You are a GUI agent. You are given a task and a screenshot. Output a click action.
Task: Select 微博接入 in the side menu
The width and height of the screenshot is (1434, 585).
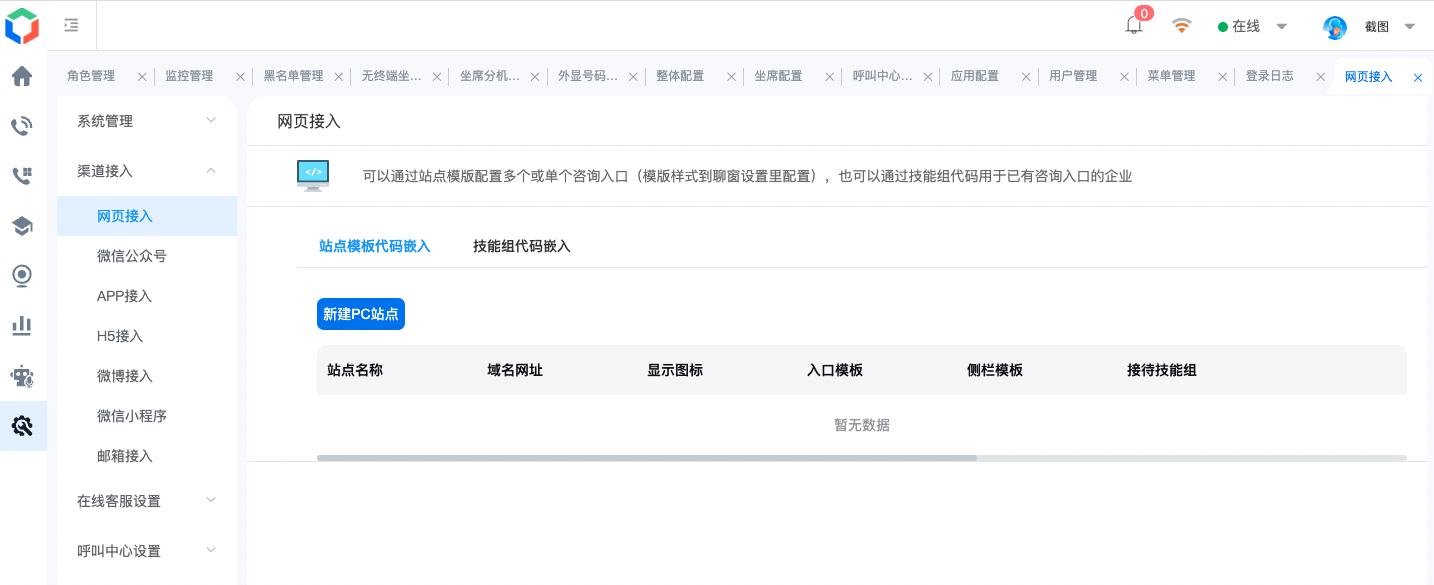pos(147,376)
